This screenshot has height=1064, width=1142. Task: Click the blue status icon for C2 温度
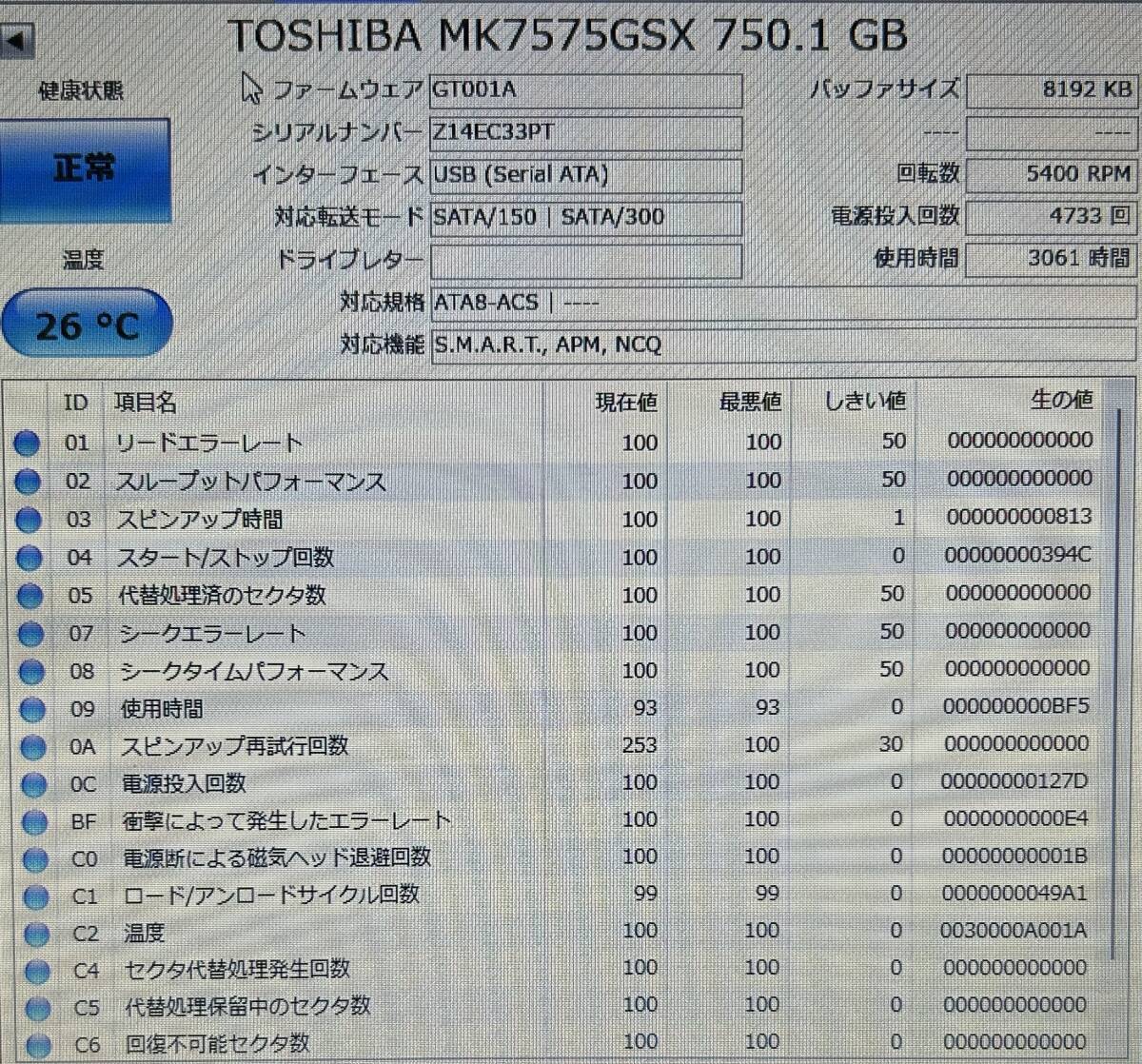(37, 934)
